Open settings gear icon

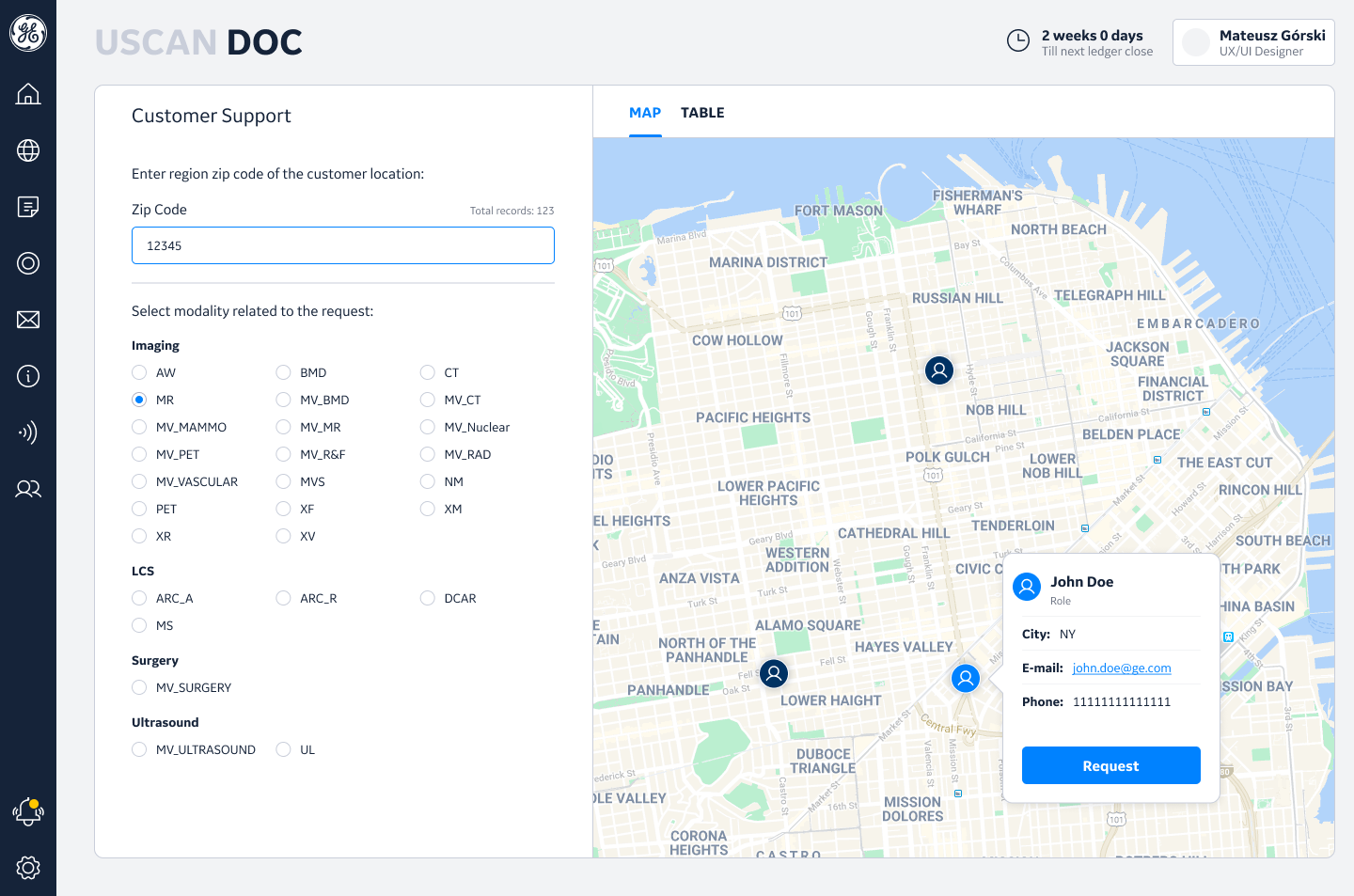28,868
